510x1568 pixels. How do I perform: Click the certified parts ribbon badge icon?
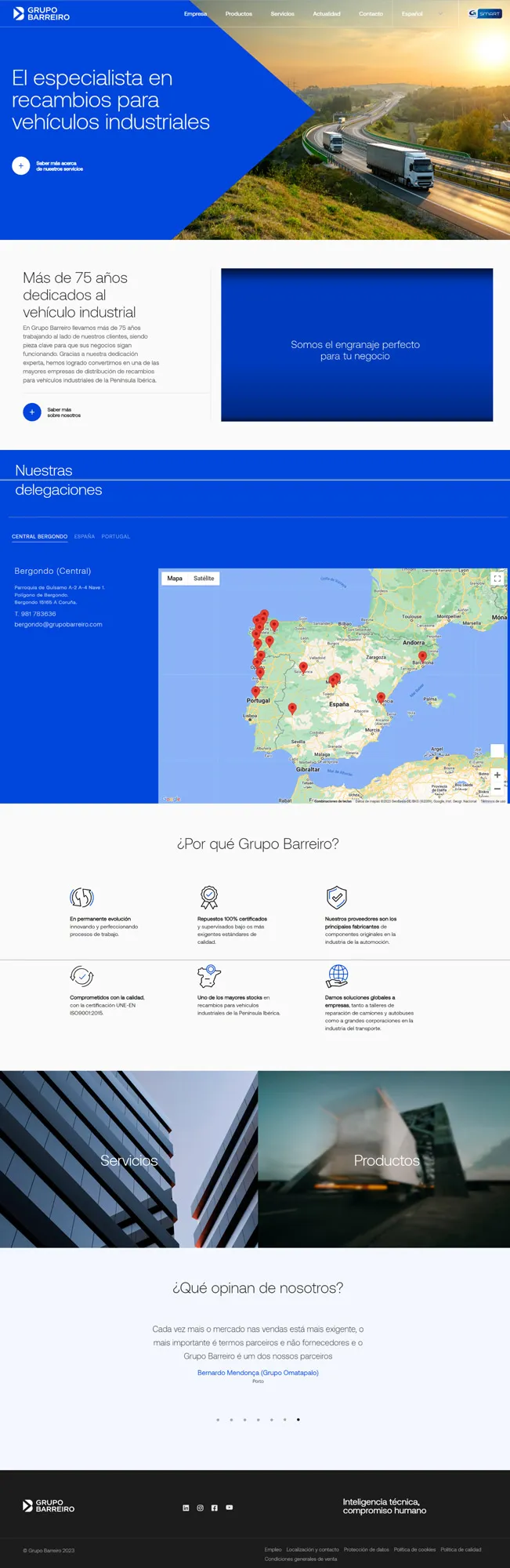tap(209, 897)
